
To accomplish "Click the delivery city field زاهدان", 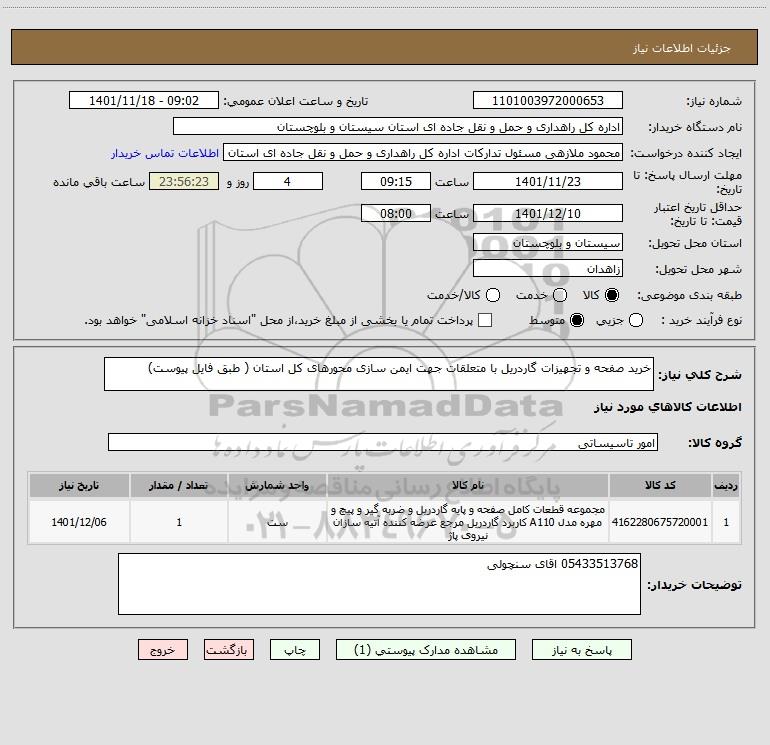I will [548, 269].
